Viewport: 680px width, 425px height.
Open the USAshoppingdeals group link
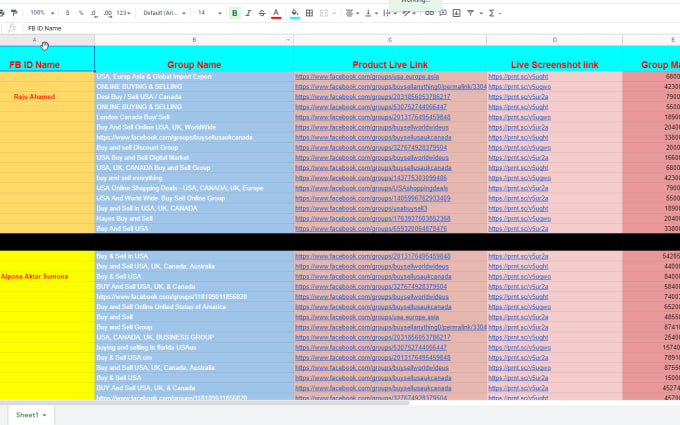coord(372,188)
